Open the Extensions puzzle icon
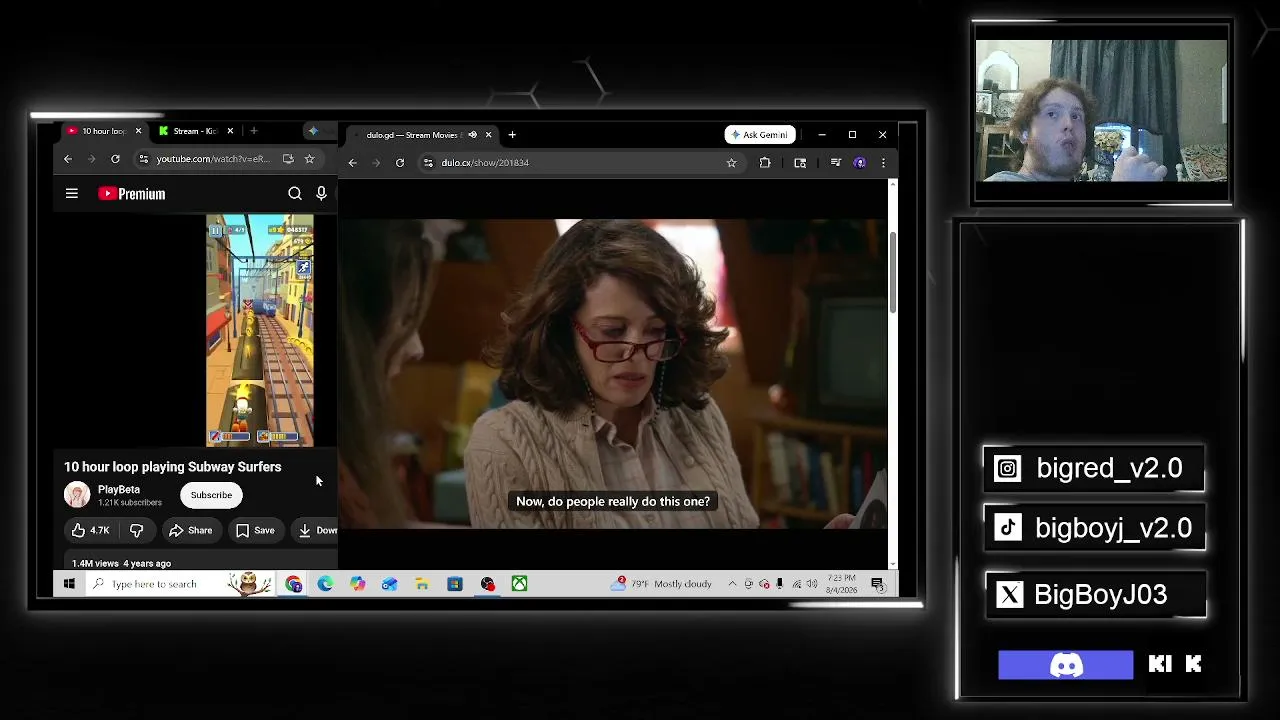The width and height of the screenshot is (1280, 720). click(x=765, y=163)
